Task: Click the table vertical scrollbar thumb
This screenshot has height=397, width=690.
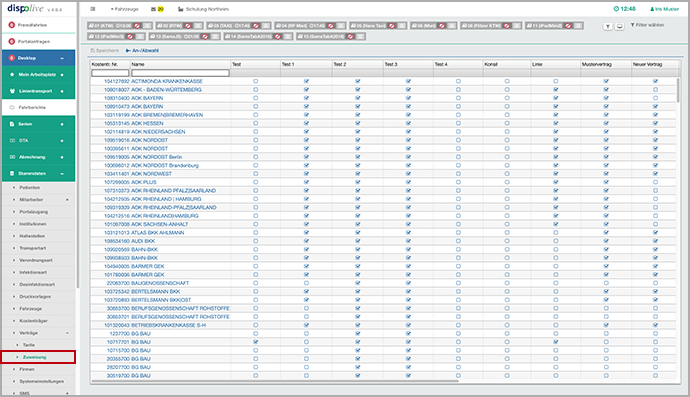Action: [678, 90]
